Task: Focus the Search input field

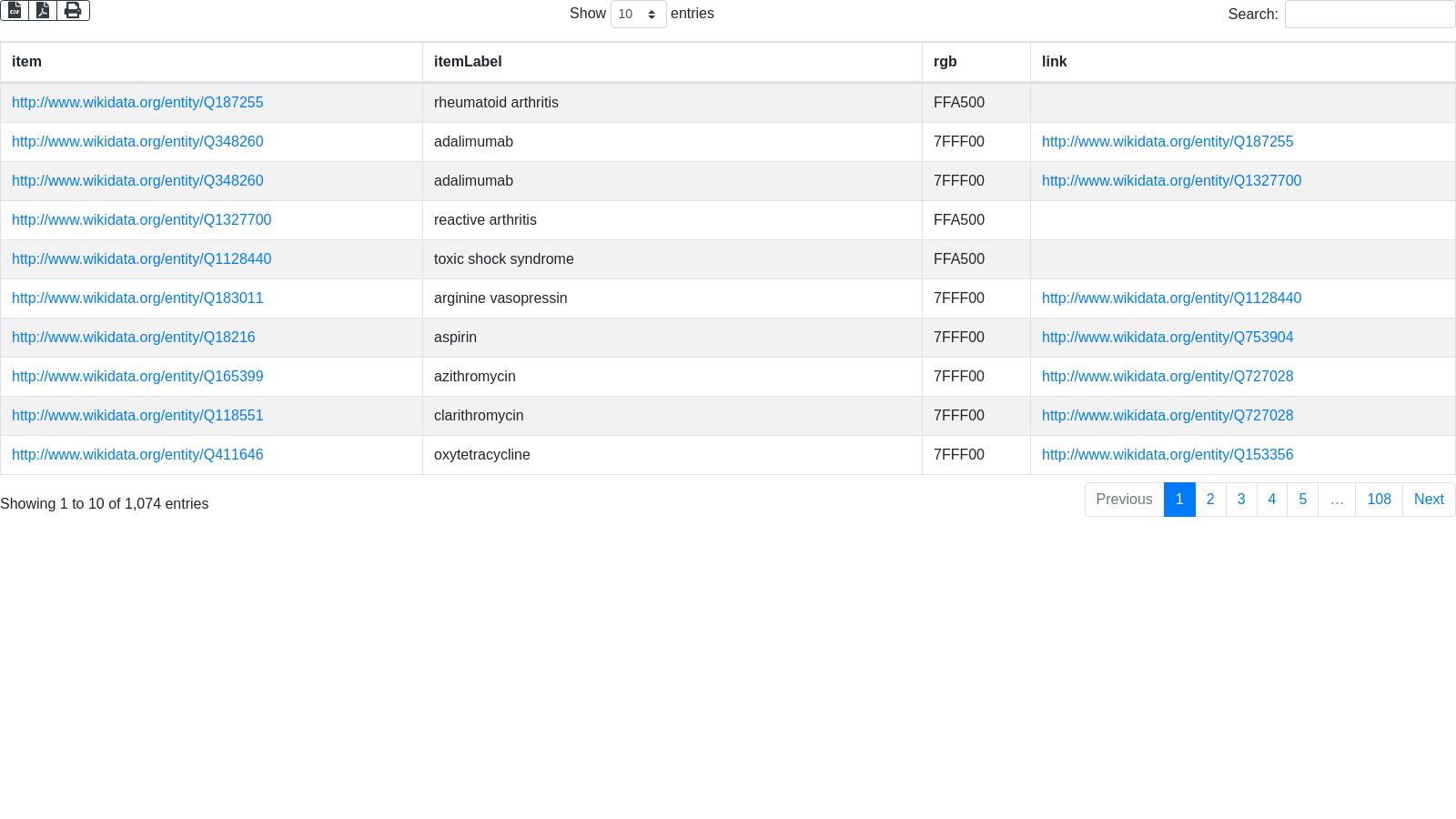Action: [x=1370, y=14]
